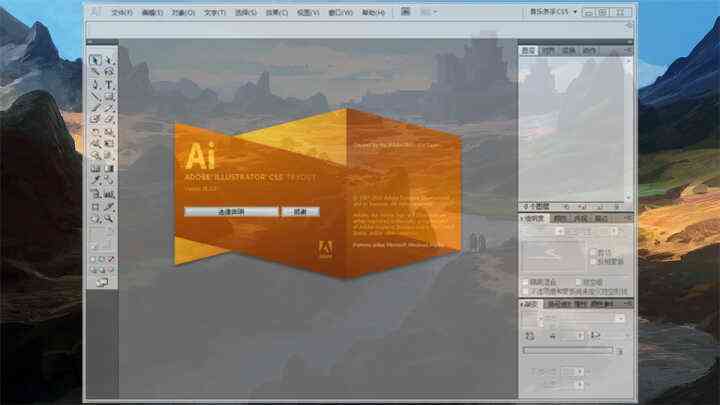Select the Type (T) tool
The height and width of the screenshot is (405, 720).
click(109, 84)
